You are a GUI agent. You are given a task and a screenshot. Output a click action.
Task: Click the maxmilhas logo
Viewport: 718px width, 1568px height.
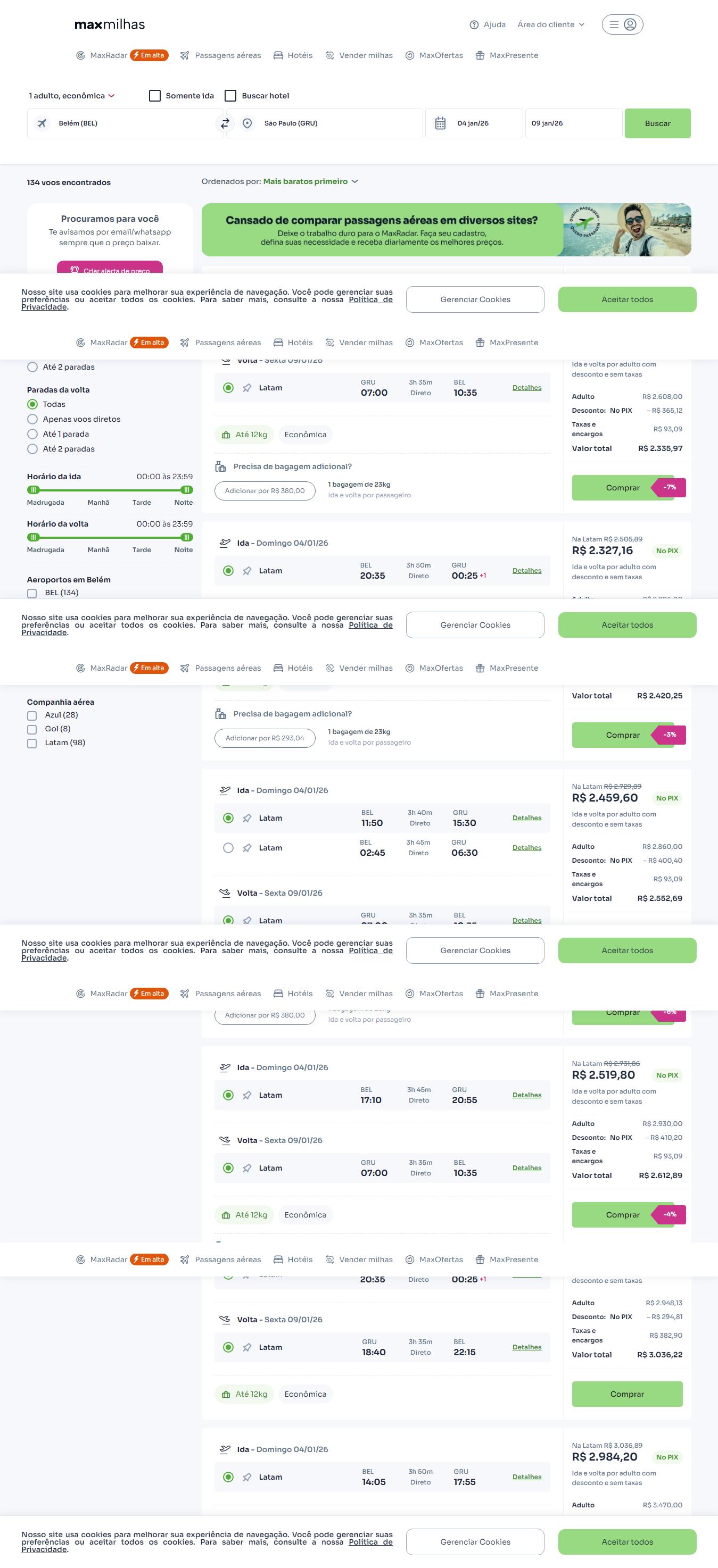point(110,24)
